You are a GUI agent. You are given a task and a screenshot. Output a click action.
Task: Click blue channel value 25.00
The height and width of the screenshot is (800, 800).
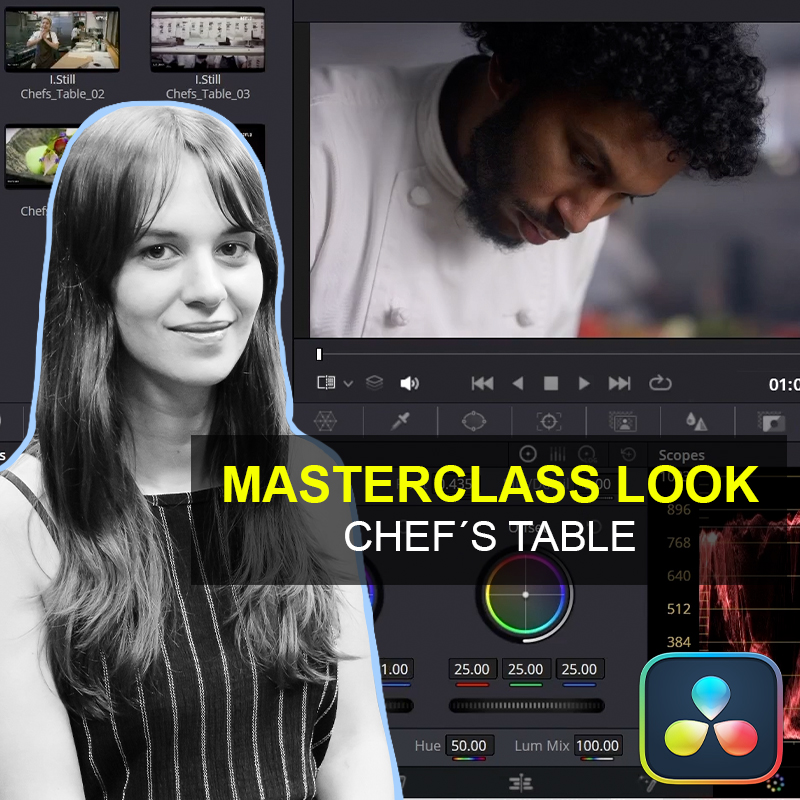coord(580,669)
